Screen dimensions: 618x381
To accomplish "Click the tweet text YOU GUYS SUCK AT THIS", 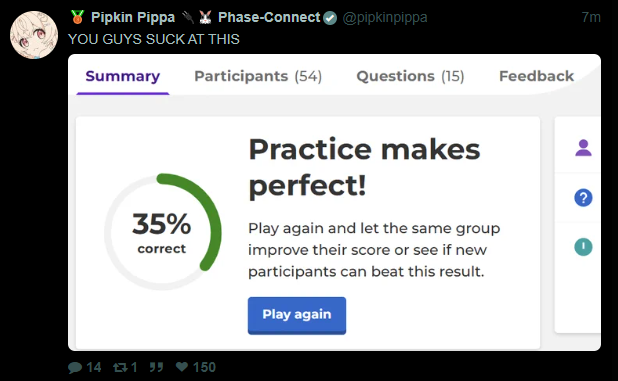I will pyautogui.click(x=154, y=39).
